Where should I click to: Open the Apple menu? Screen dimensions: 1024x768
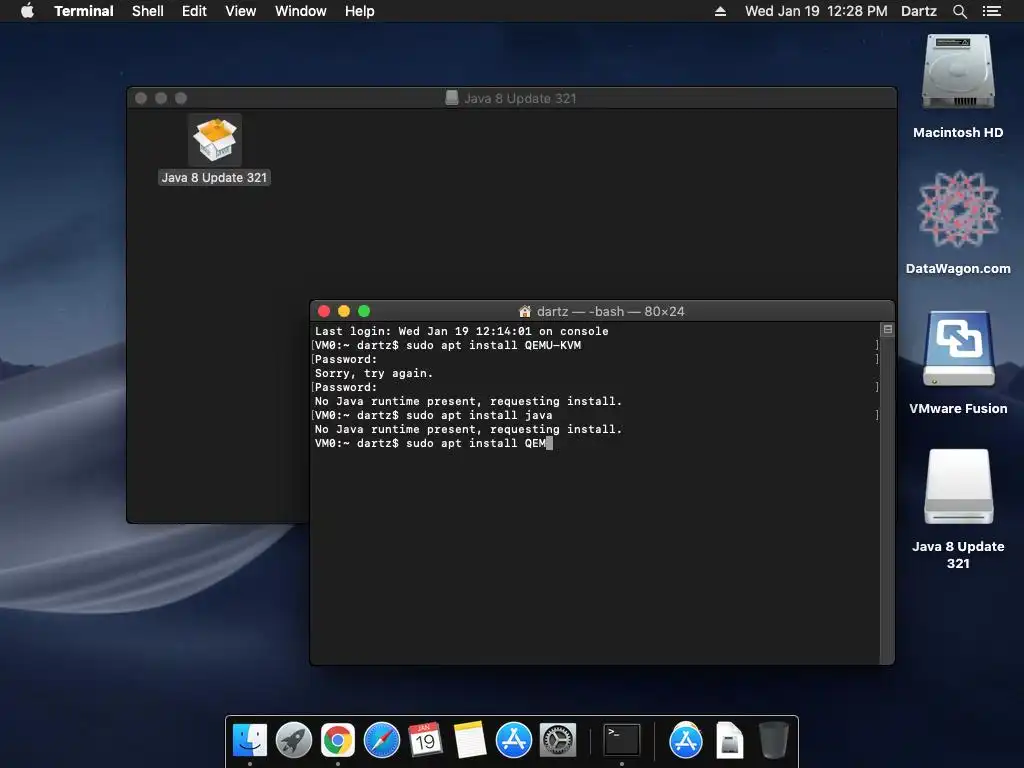[27, 11]
